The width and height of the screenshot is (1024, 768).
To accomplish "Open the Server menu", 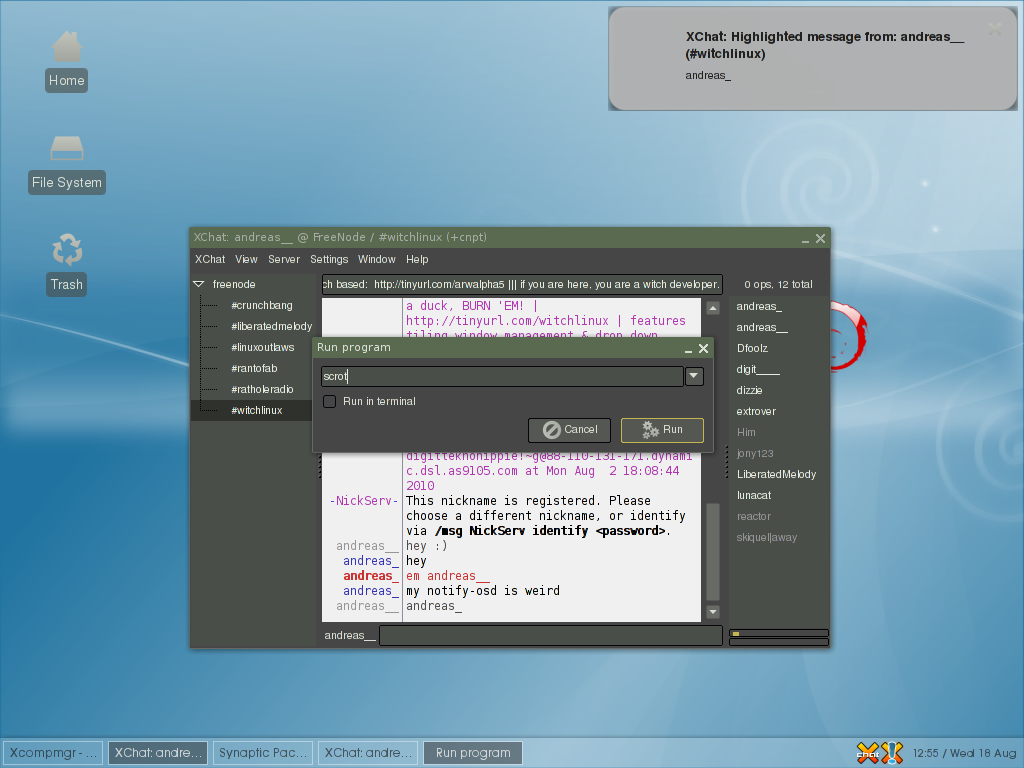I will [x=284, y=259].
